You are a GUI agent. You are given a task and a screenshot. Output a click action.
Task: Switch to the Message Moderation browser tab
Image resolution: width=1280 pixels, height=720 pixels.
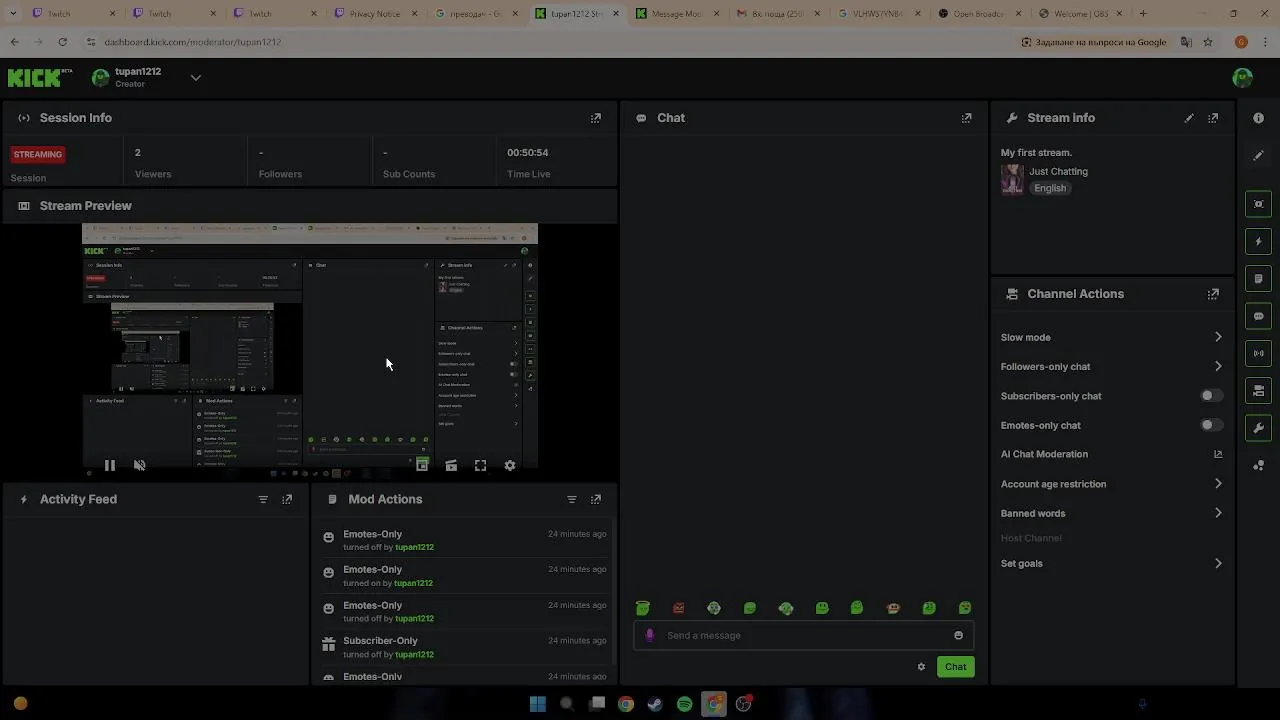[x=677, y=14]
